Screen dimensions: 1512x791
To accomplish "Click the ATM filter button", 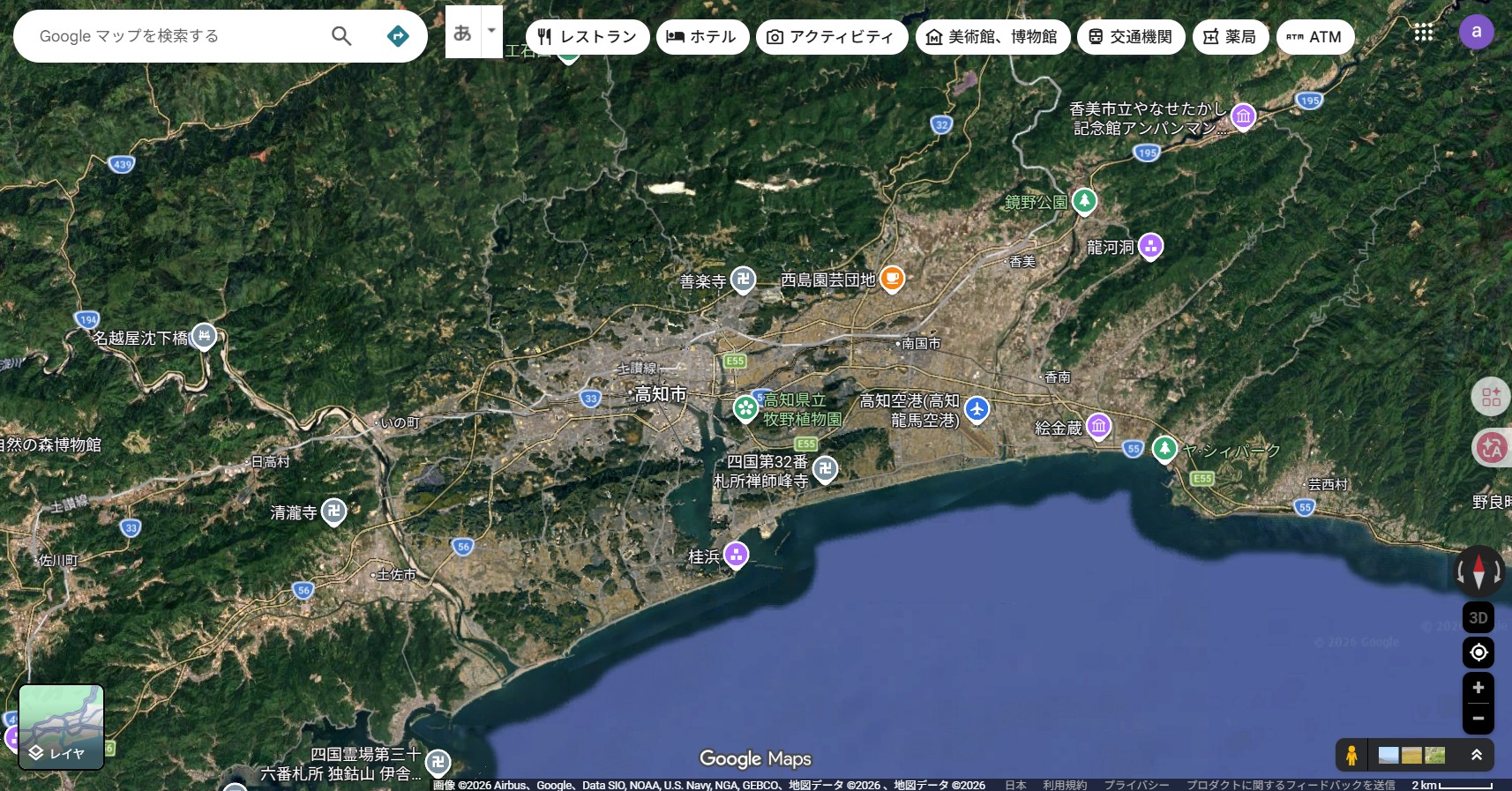I will [1314, 37].
